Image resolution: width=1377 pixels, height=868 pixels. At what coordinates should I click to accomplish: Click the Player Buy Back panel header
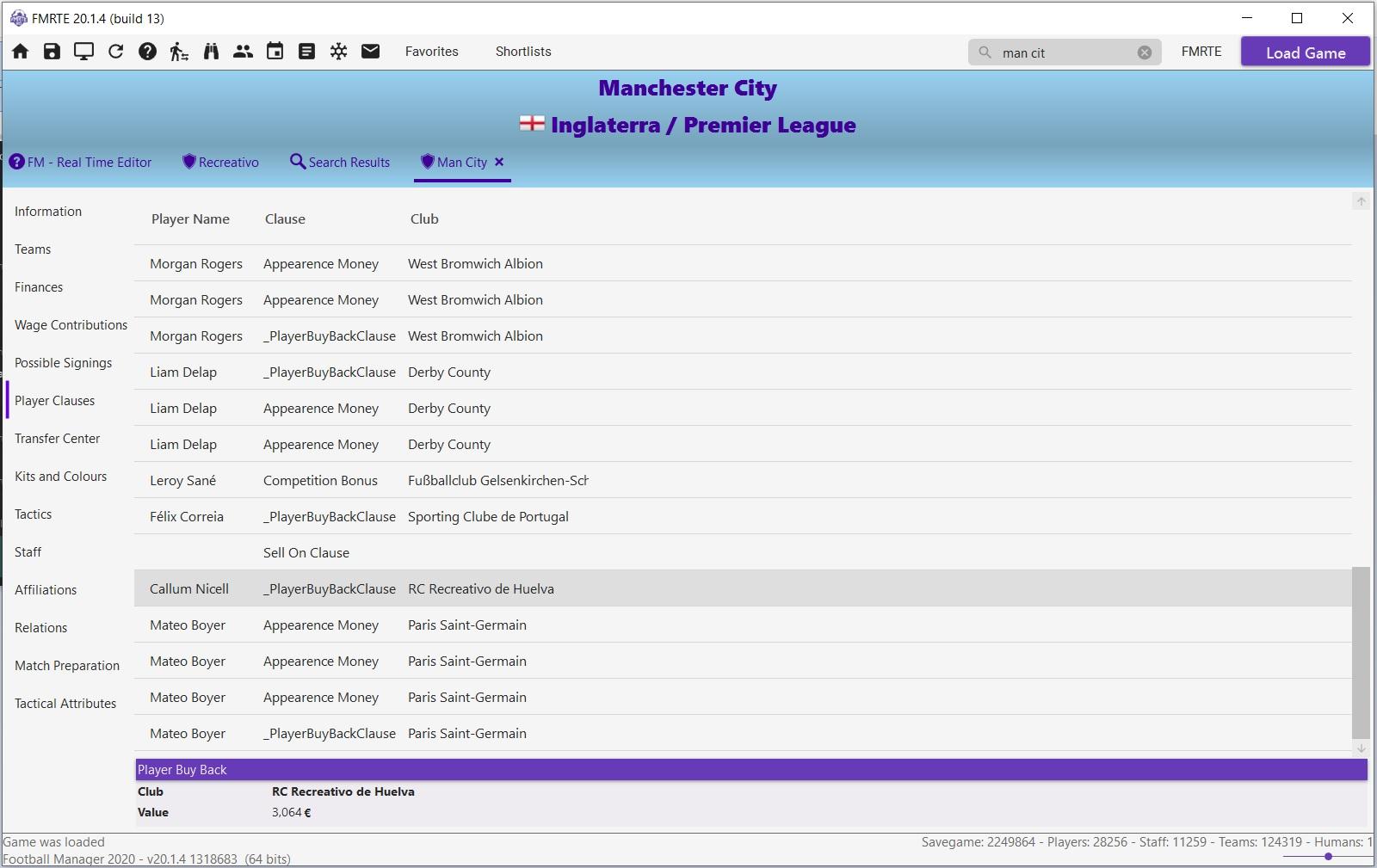click(751, 770)
